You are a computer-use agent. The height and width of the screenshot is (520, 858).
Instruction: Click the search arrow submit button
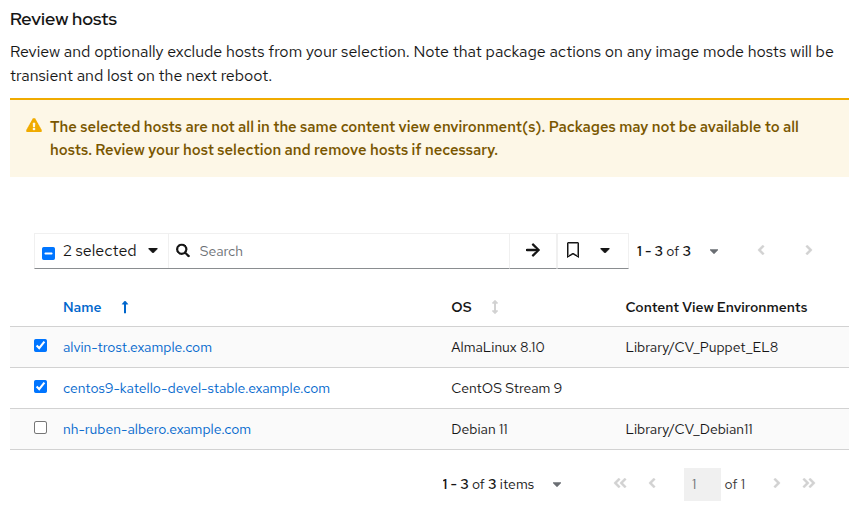pos(532,251)
